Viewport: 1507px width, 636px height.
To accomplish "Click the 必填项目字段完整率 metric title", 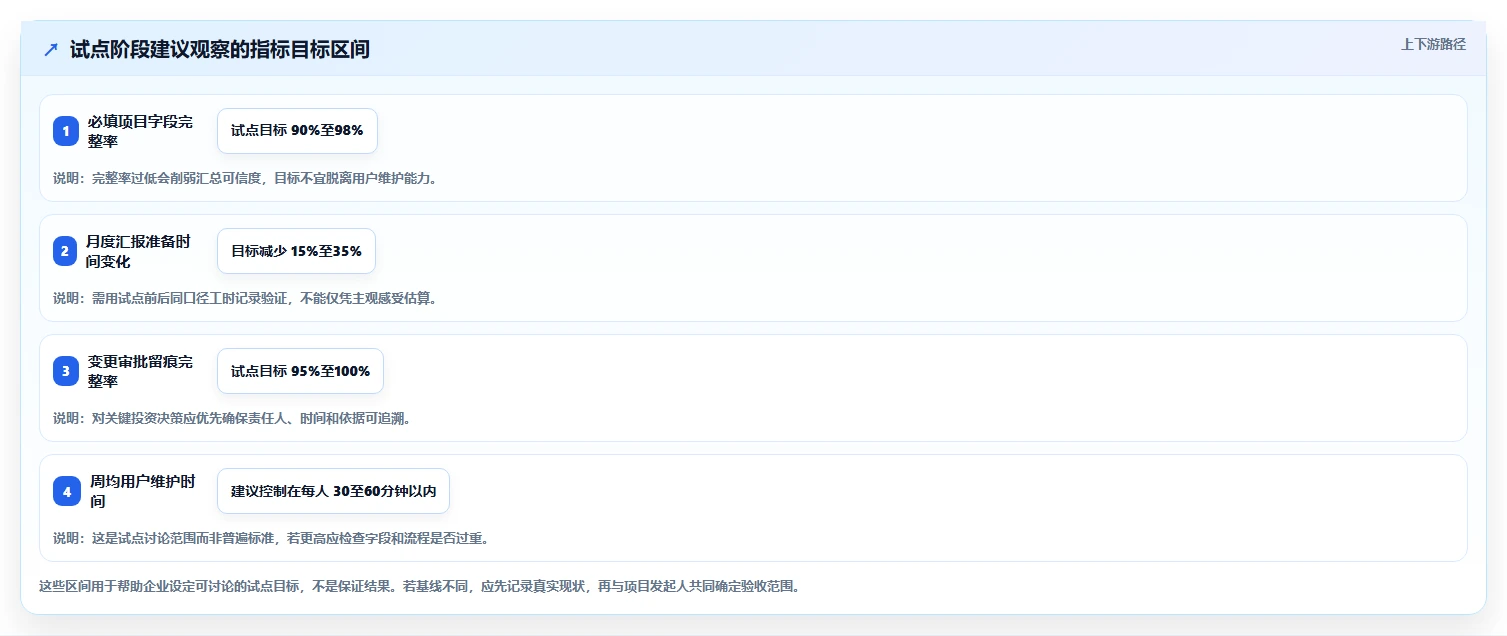I will pyautogui.click(x=140, y=131).
